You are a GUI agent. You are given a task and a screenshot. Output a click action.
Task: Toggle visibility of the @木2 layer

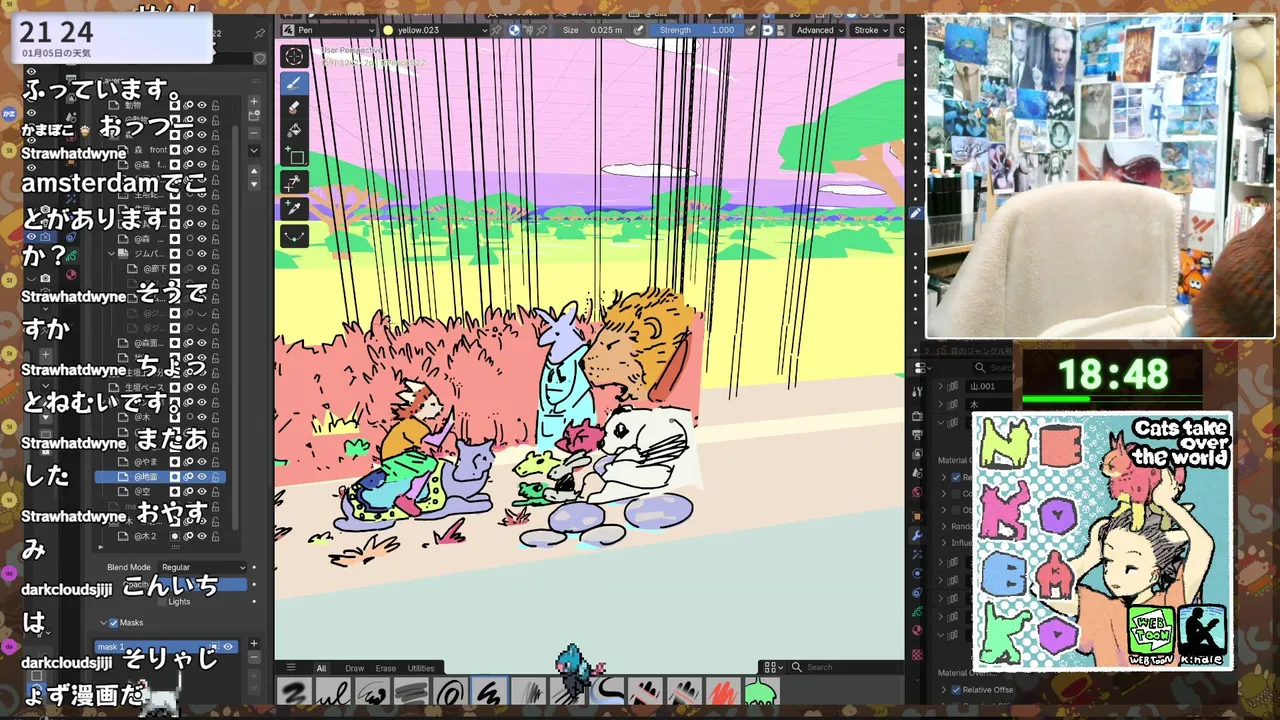click(202, 536)
